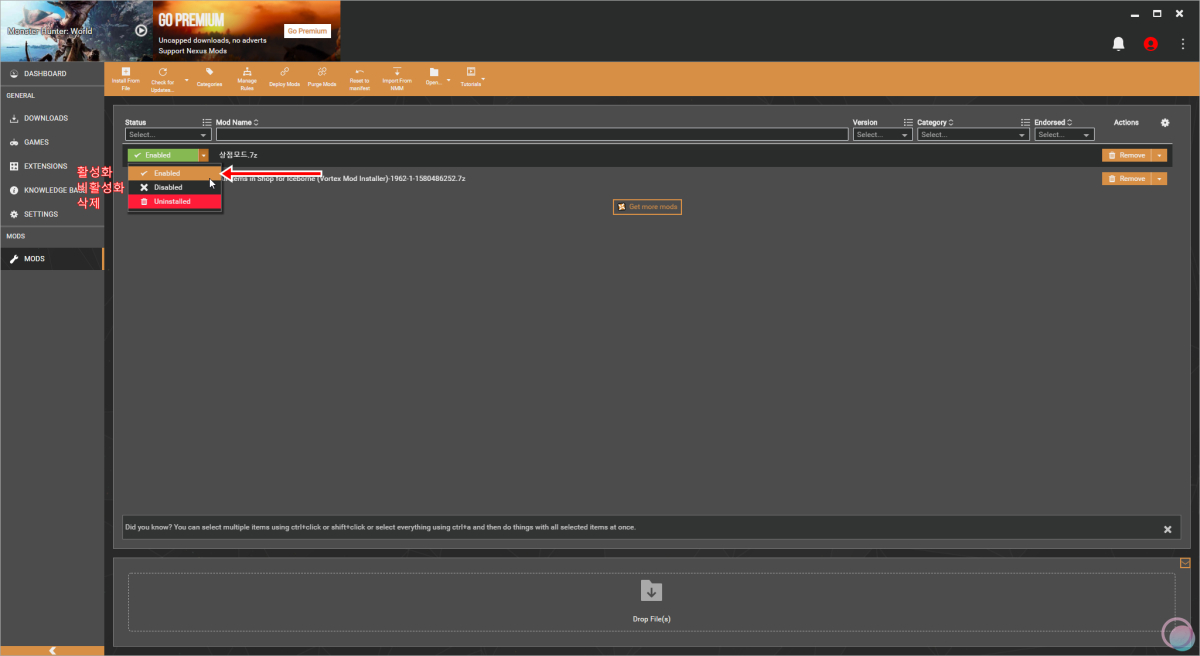Open the Category filter Select dropdown
The image size is (1200, 656).
pos(973,134)
